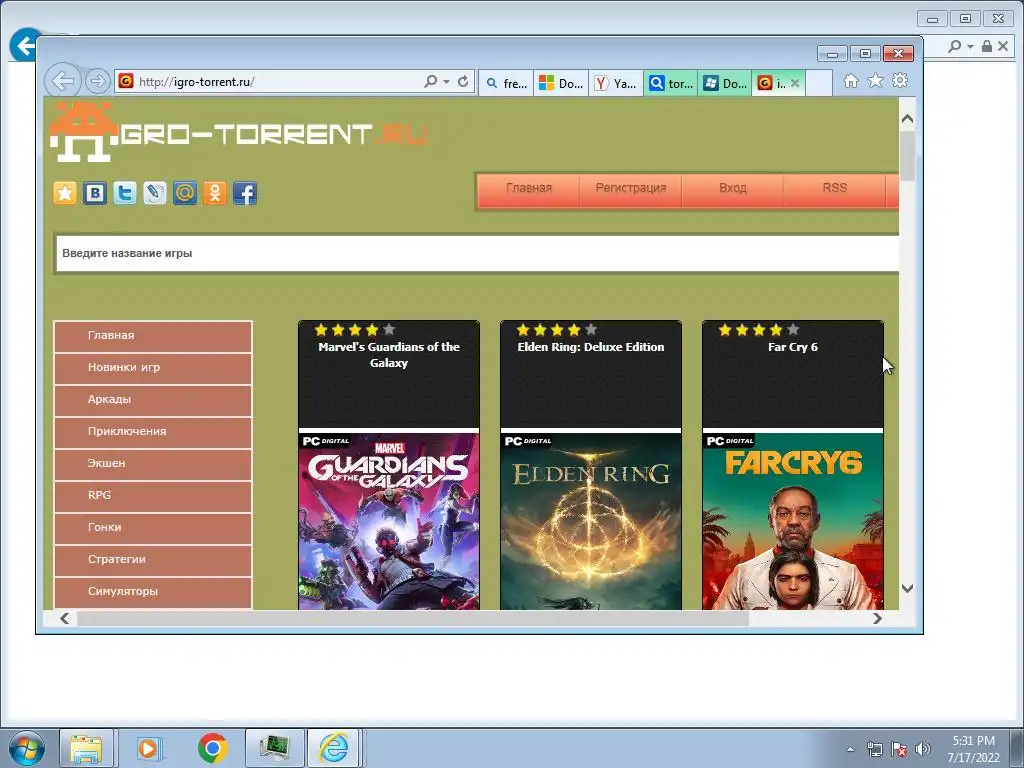Viewport: 1024px width, 768px height.
Task: Switch to the second 'Do...' tab
Action: pyautogui.click(x=726, y=83)
